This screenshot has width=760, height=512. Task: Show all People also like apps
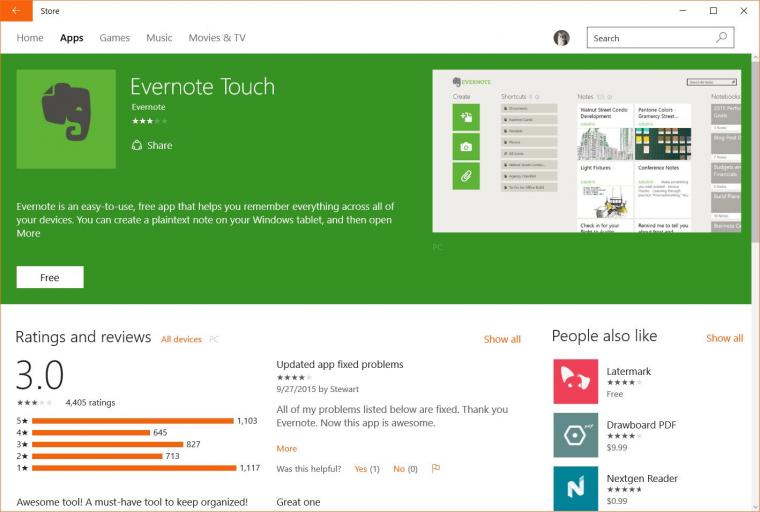(725, 338)
